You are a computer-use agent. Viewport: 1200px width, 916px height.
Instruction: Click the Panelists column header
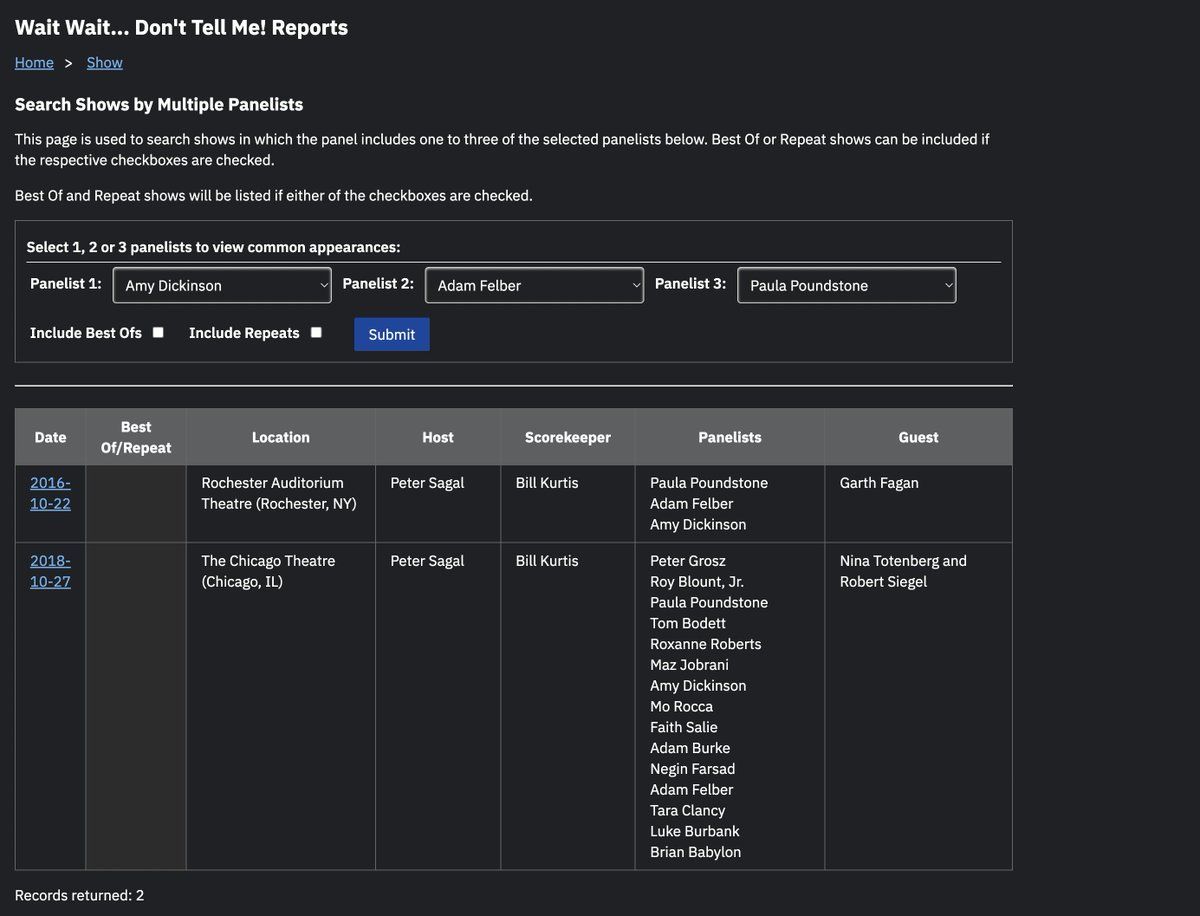pos(730,437)
